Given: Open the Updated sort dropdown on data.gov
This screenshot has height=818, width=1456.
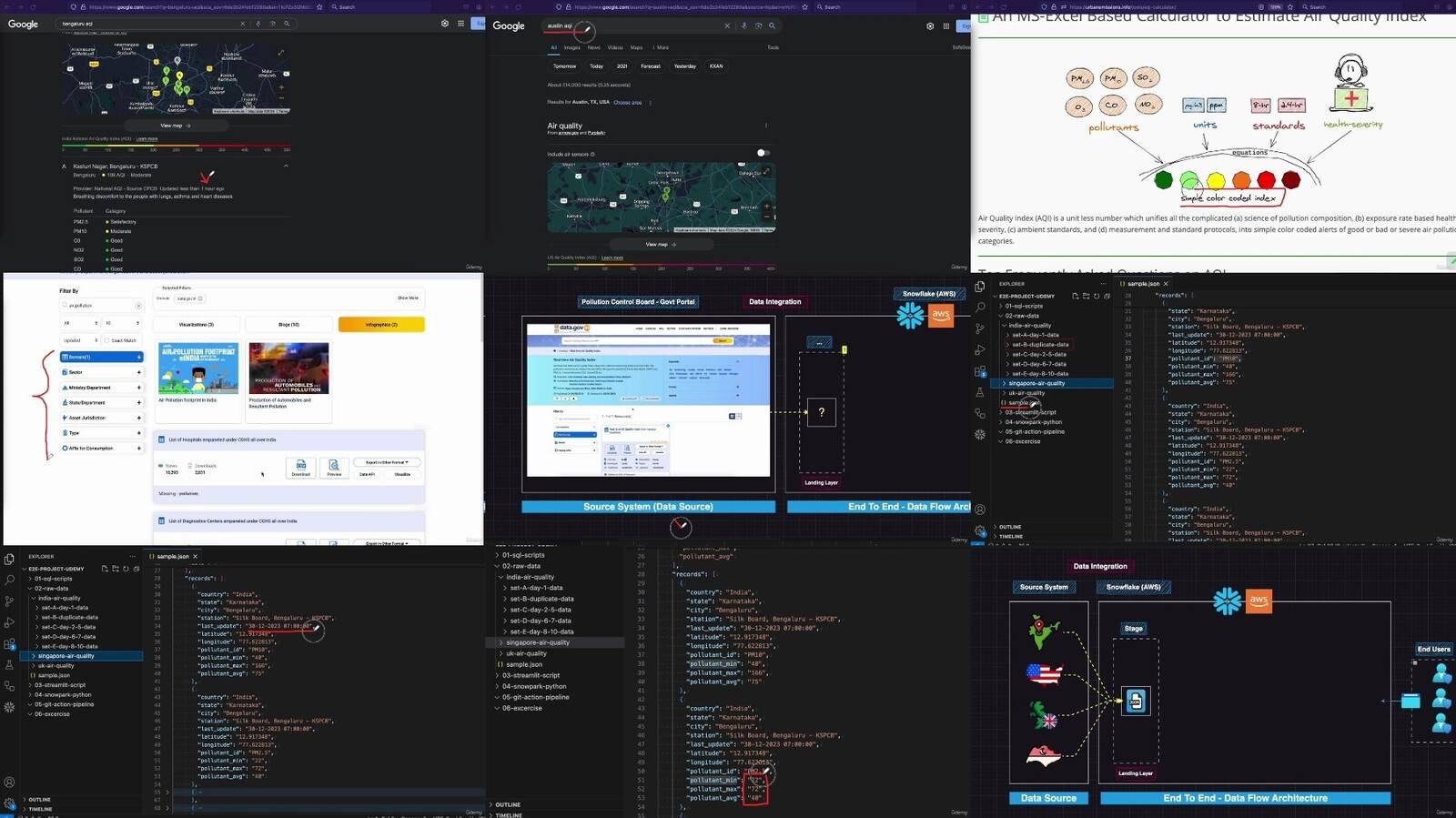Looking at the screenshot, I should (79, 340).
